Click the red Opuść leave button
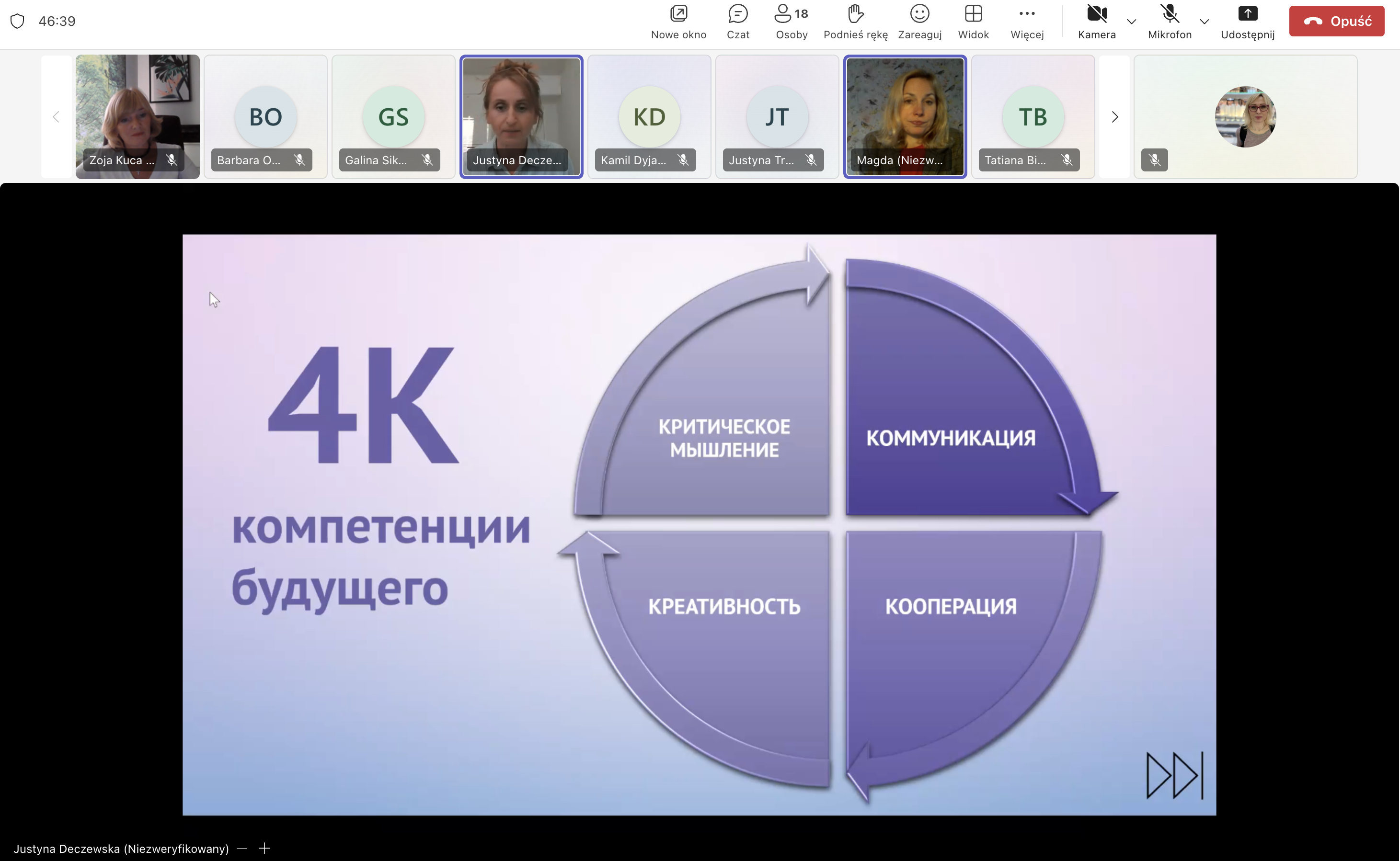Image resolution: width=1400 pixels, height=861 pixels. click(x=1336, y=22)
